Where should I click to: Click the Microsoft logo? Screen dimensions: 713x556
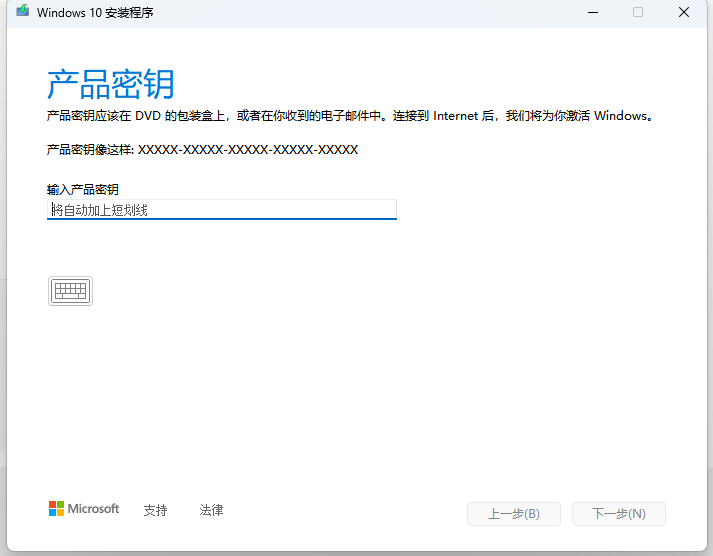pyautogui.click(x=84, y=509)
